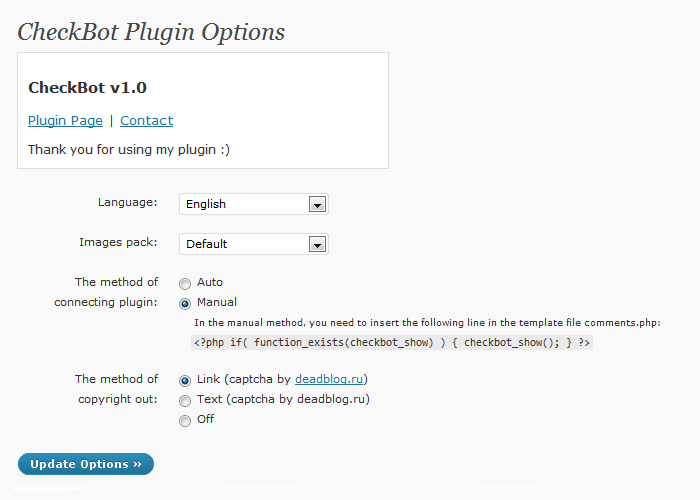
Task: Click the 'Auto' label text
Action: tap(210, 282)
